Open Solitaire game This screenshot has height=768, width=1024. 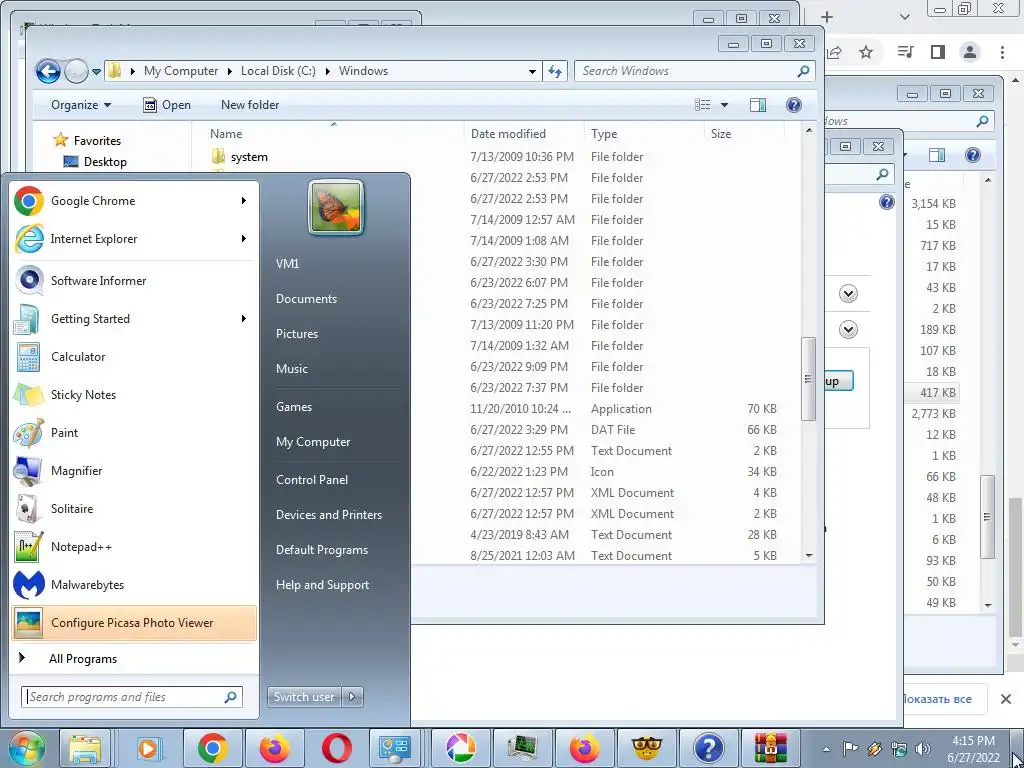tap(134, 508)
